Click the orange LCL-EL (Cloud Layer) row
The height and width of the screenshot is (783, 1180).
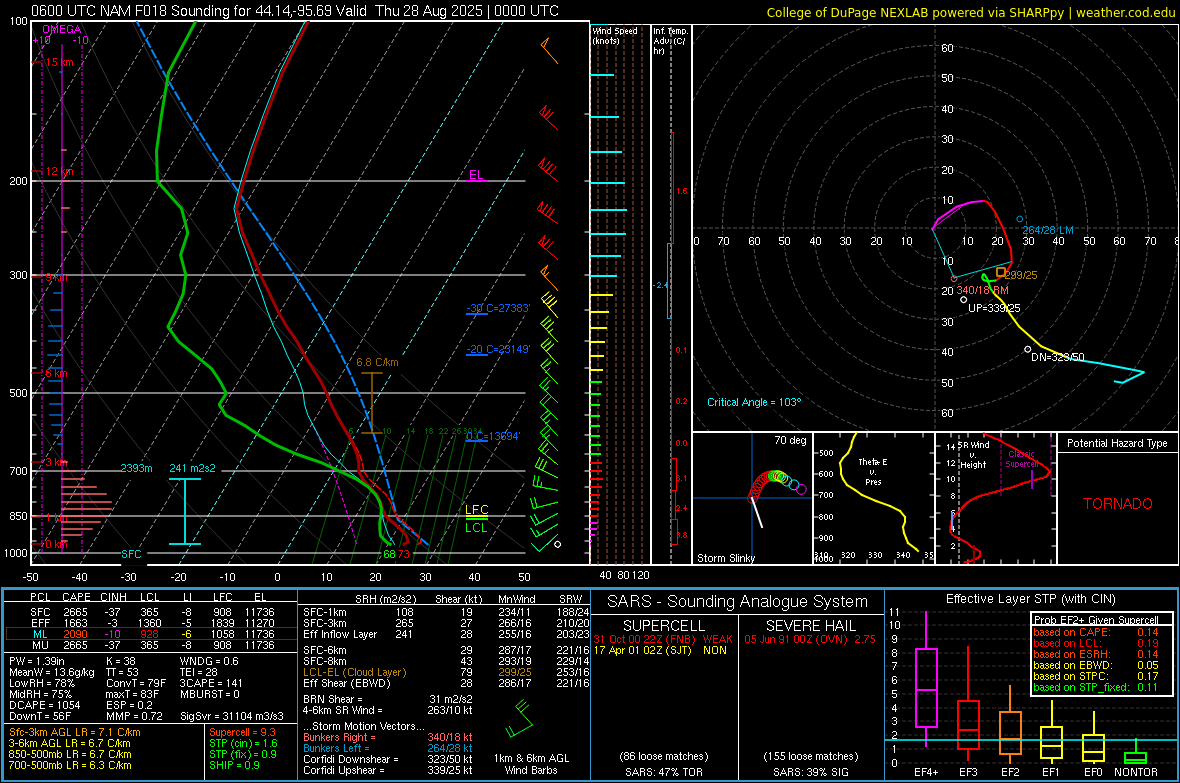point(446,672)
